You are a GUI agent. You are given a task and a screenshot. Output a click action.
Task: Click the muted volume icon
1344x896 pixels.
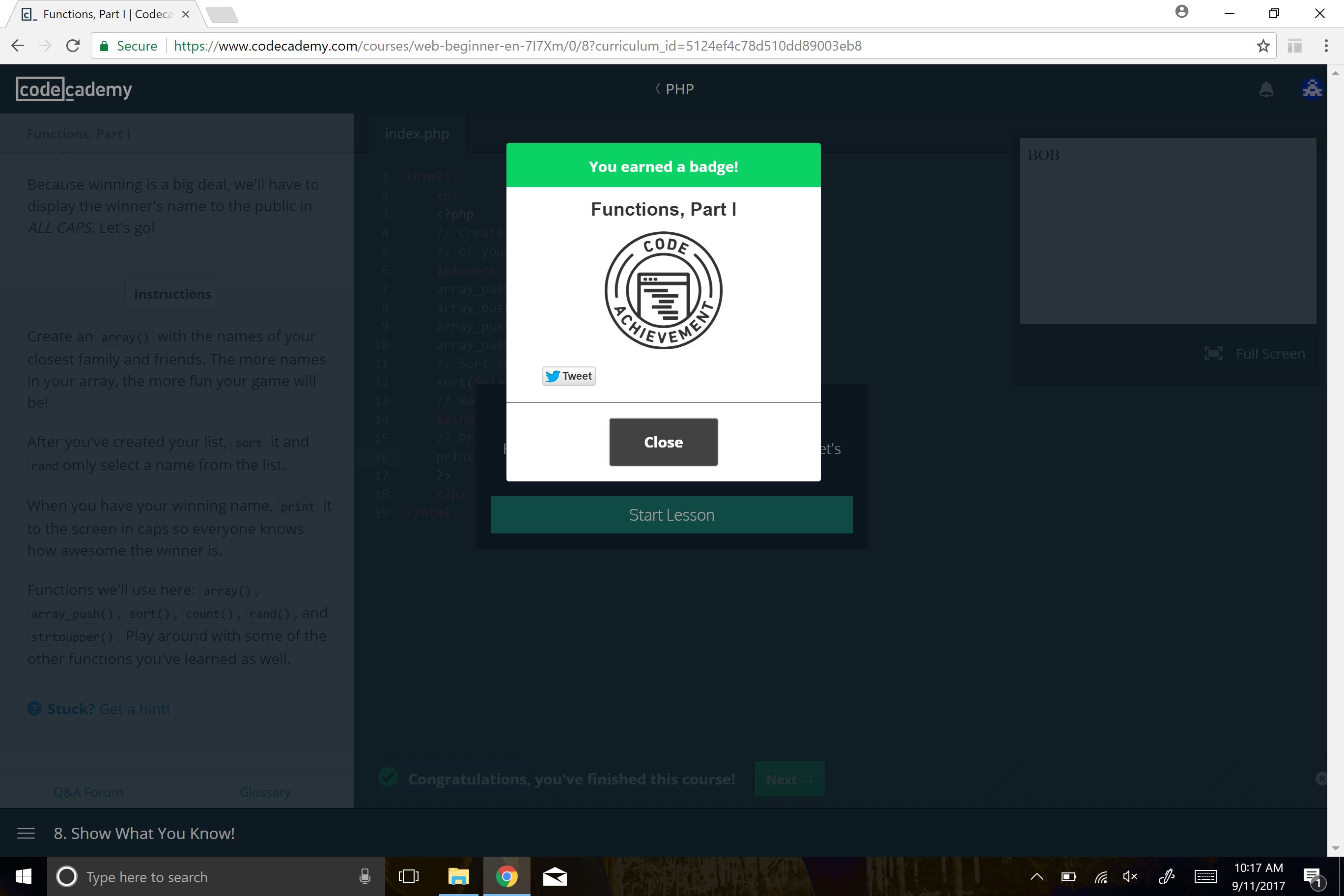coord(1130,876)
